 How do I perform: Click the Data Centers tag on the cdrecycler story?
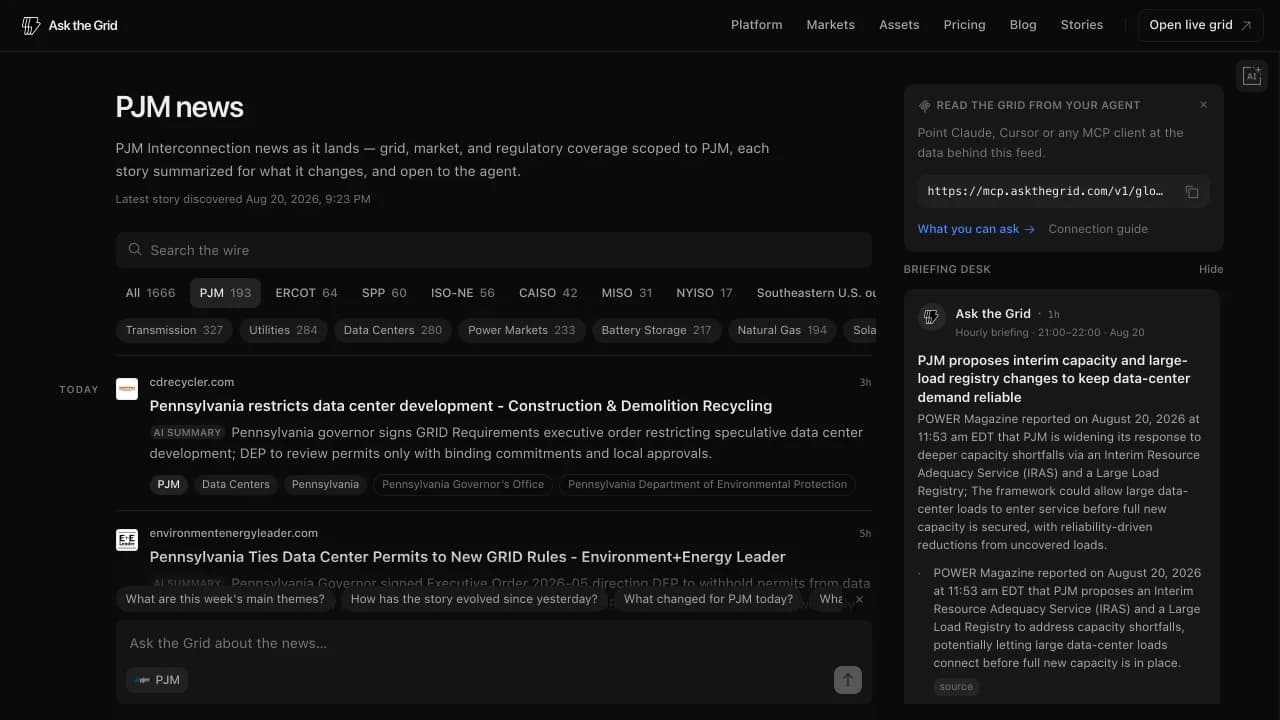click(236, 484)
